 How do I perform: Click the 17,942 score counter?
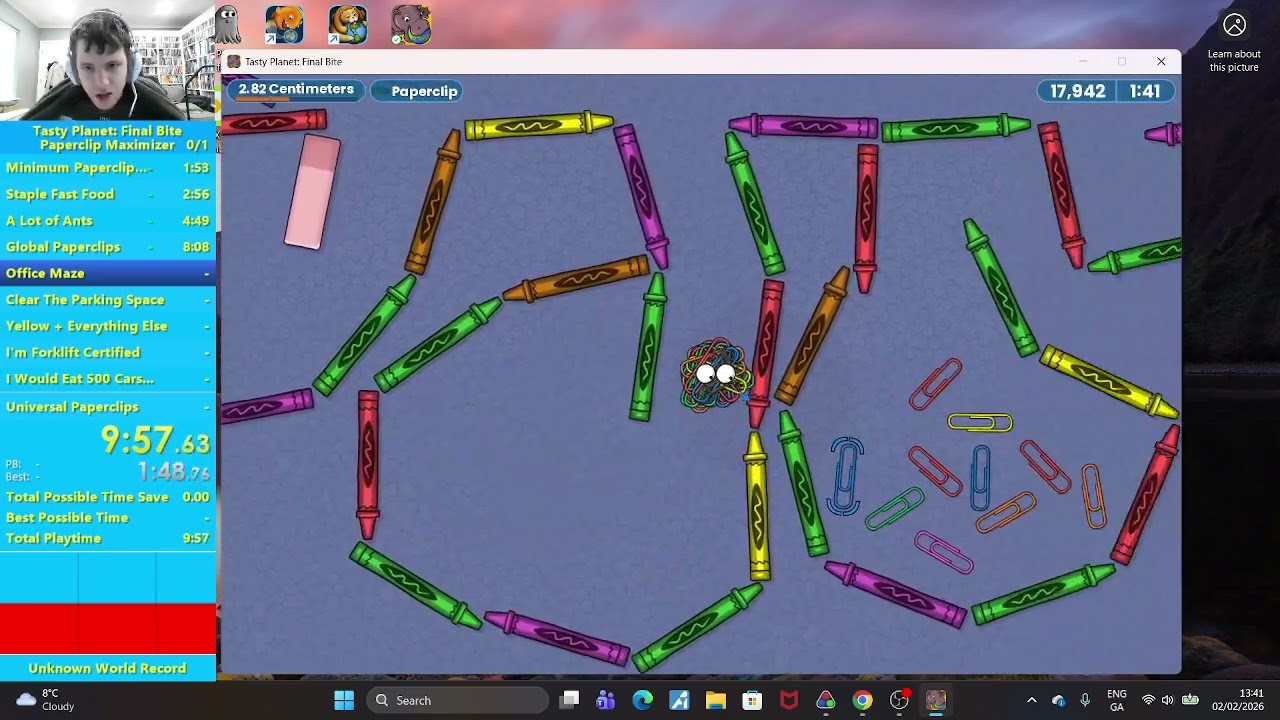(x=1077, y=91)
